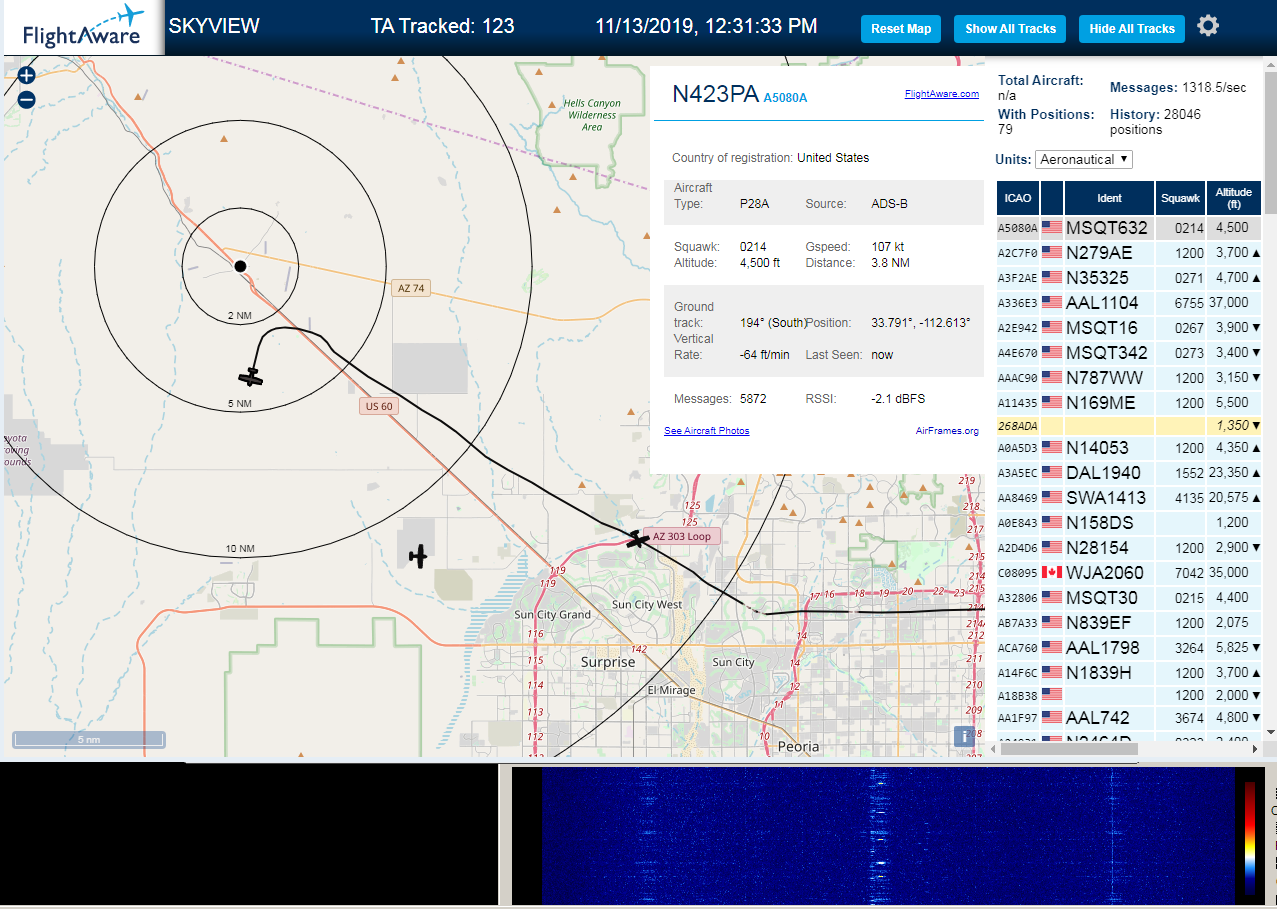Select the MSQT16 aircraft row
The width and height of the screenshot is (1277, 909).
click(1130, 327)
